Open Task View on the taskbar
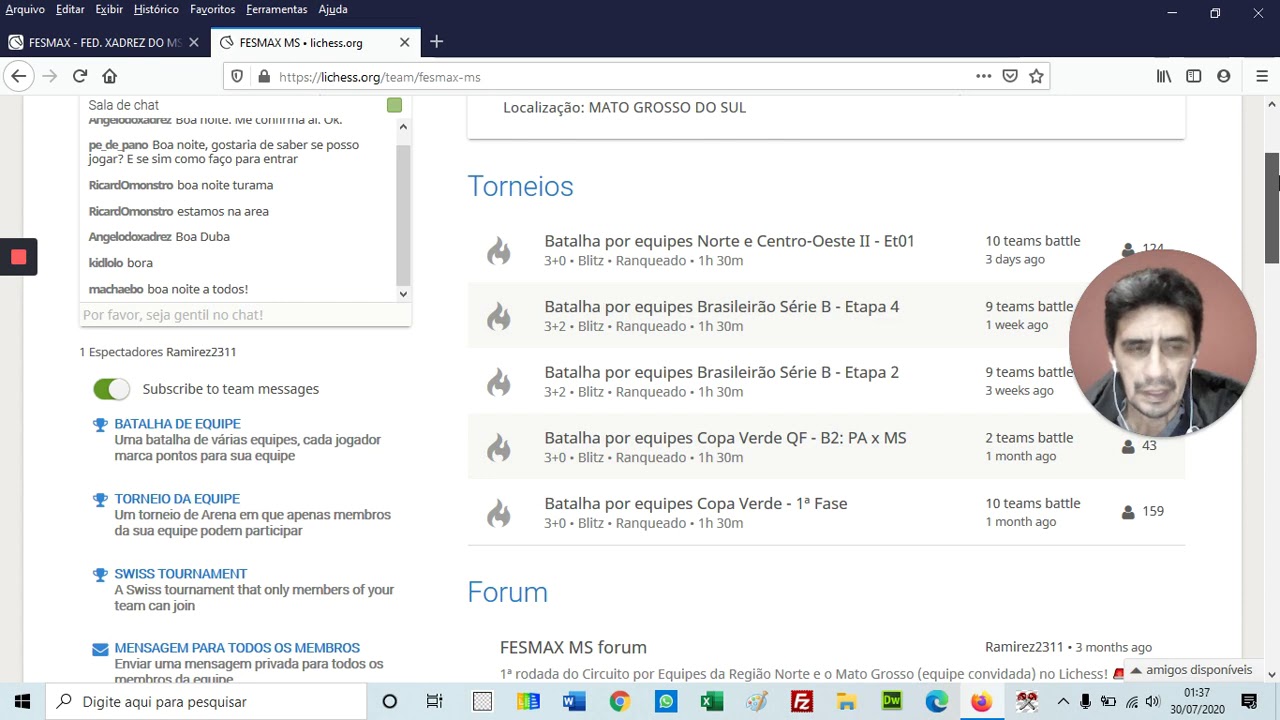Screen dimensions: 1280x720 (434, 702)
